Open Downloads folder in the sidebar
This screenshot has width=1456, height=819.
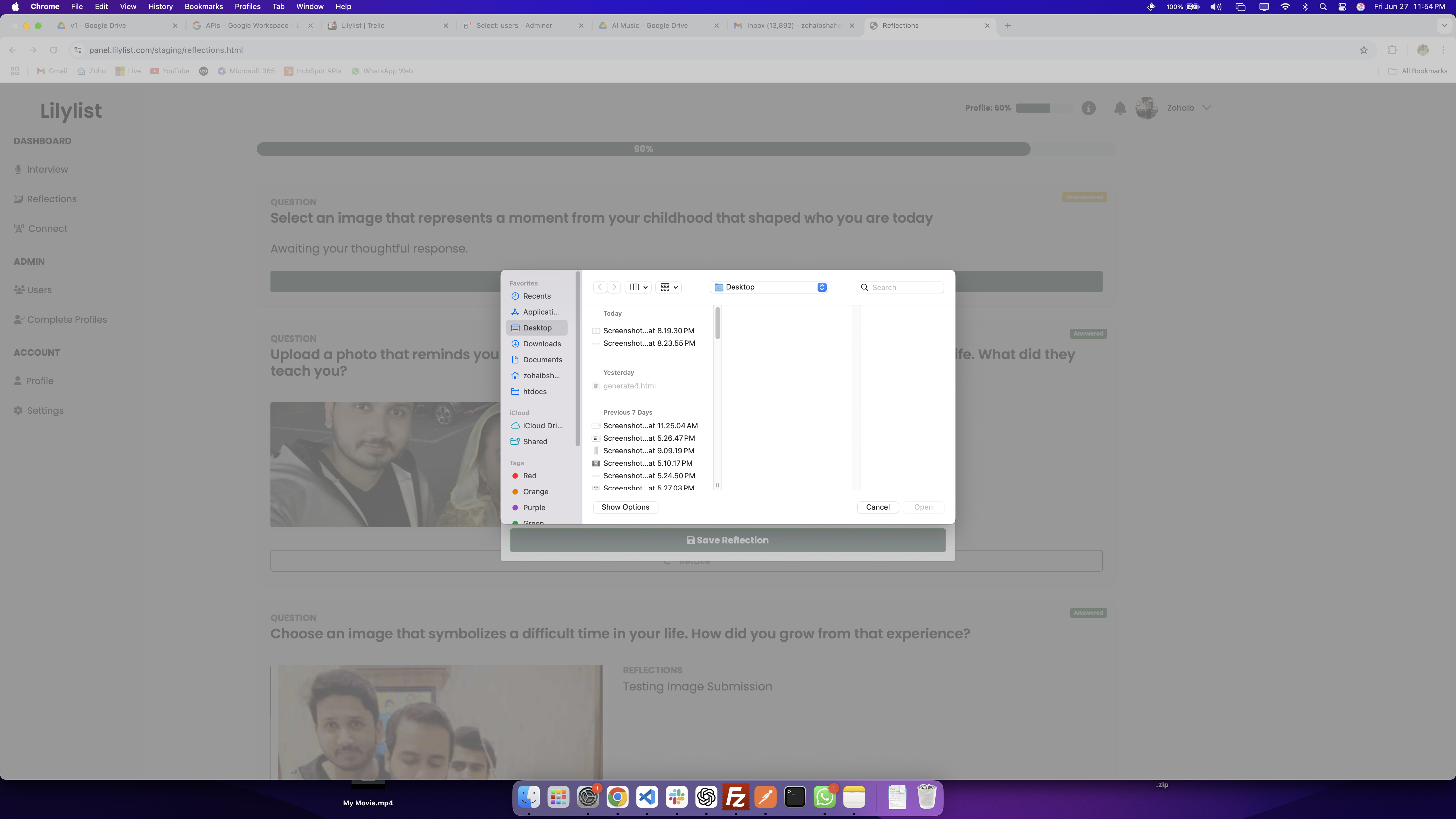tap(541, 344)
